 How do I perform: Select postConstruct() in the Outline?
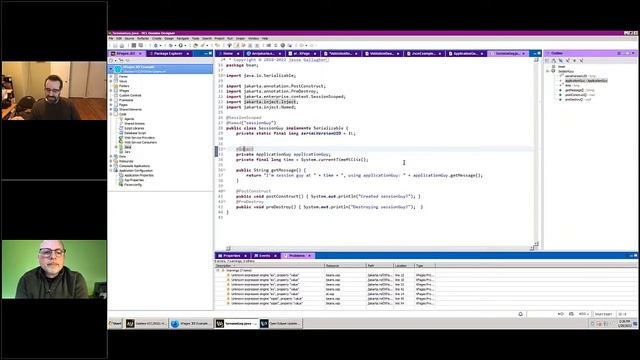coord(580,95)
